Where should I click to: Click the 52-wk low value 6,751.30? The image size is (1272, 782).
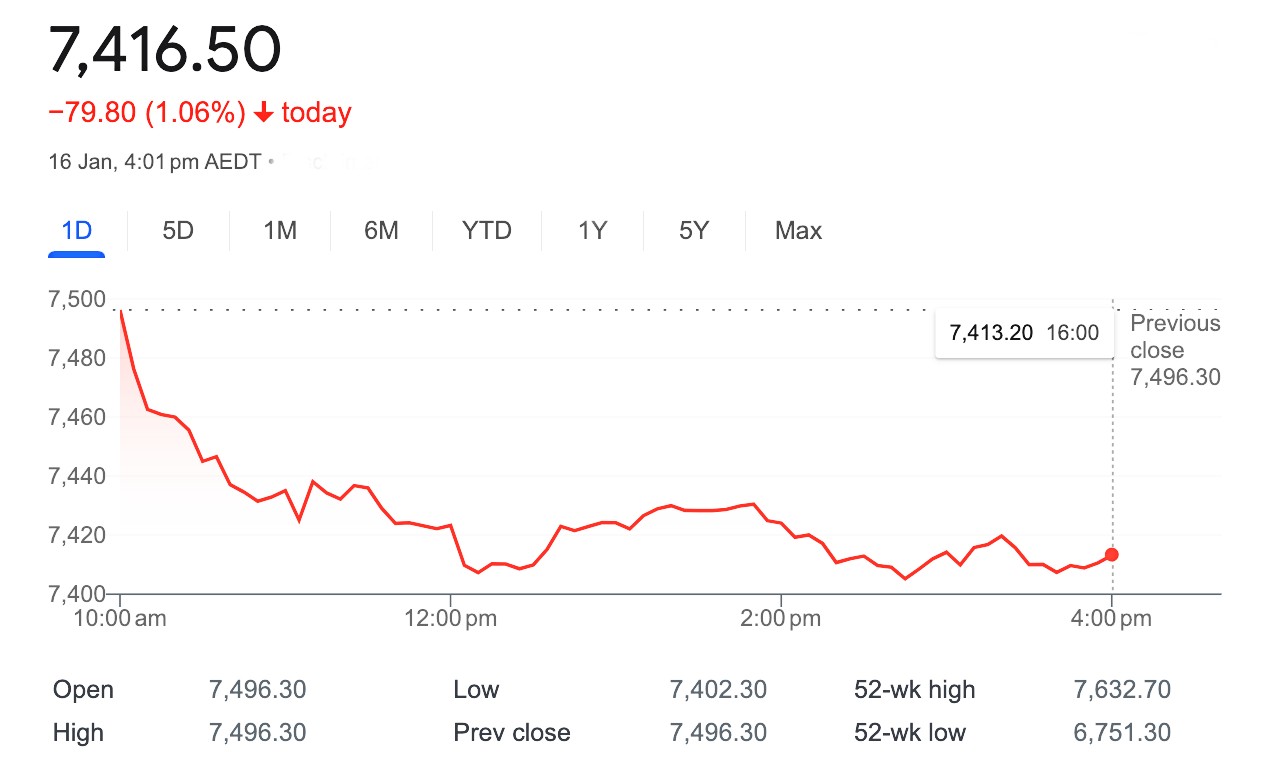1120,733
